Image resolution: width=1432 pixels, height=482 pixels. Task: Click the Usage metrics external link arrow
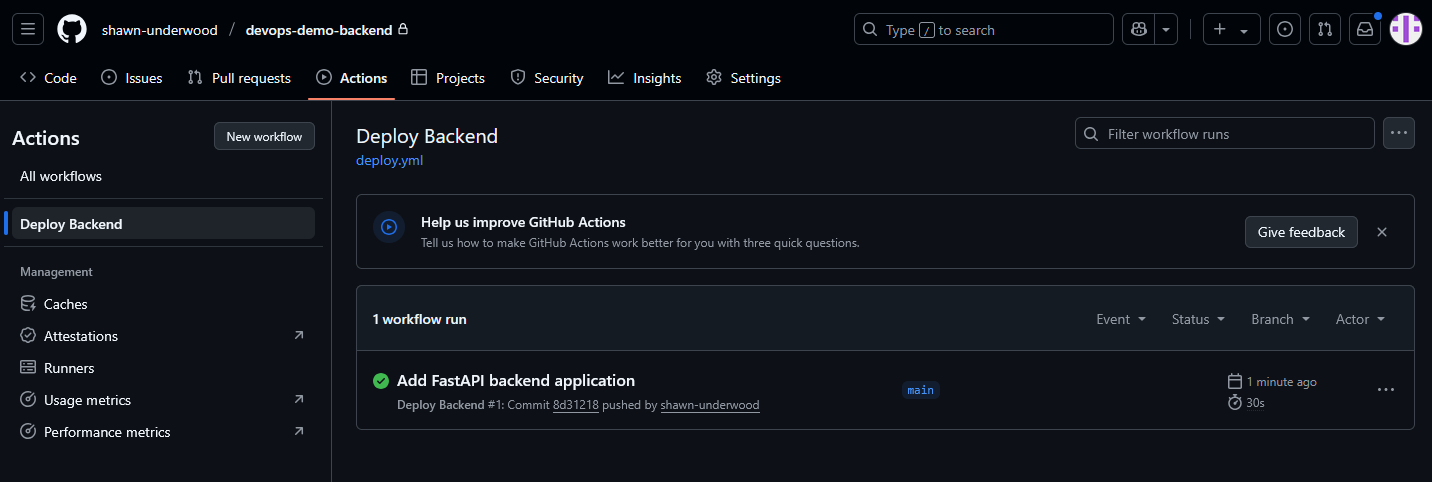point(299,400)
